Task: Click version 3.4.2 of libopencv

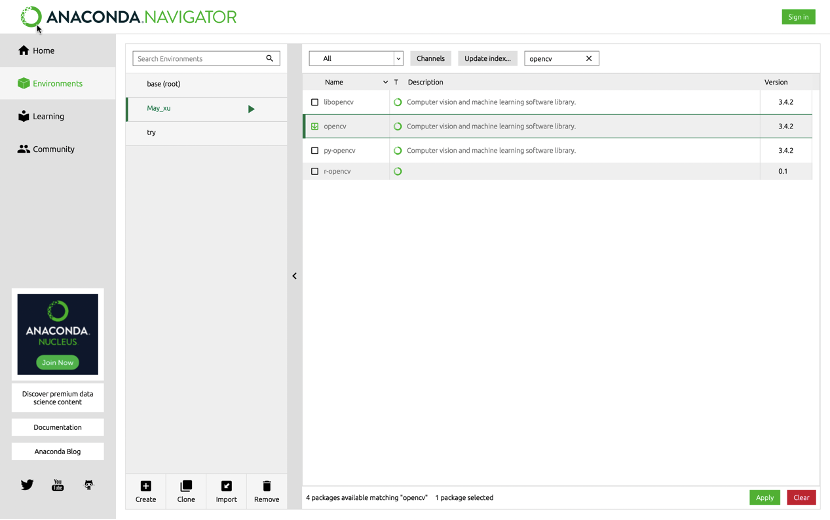Action: (786, 102)
